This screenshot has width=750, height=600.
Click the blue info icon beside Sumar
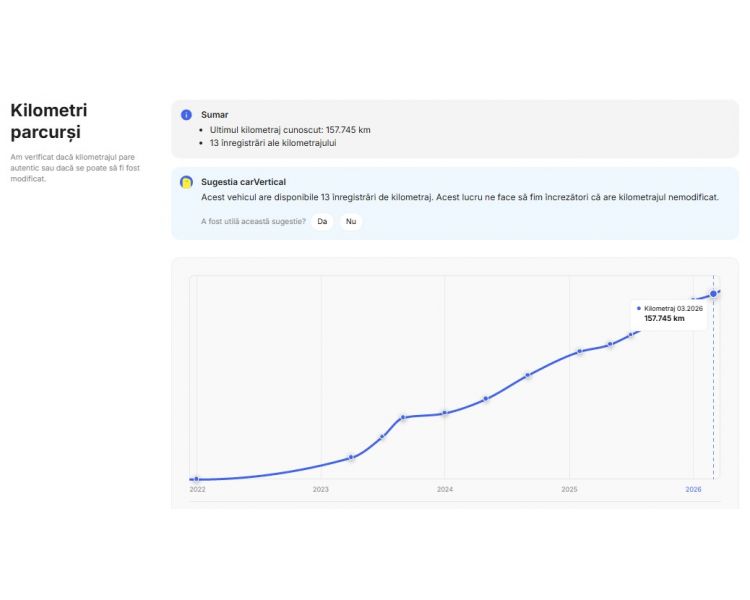point(186,115)
